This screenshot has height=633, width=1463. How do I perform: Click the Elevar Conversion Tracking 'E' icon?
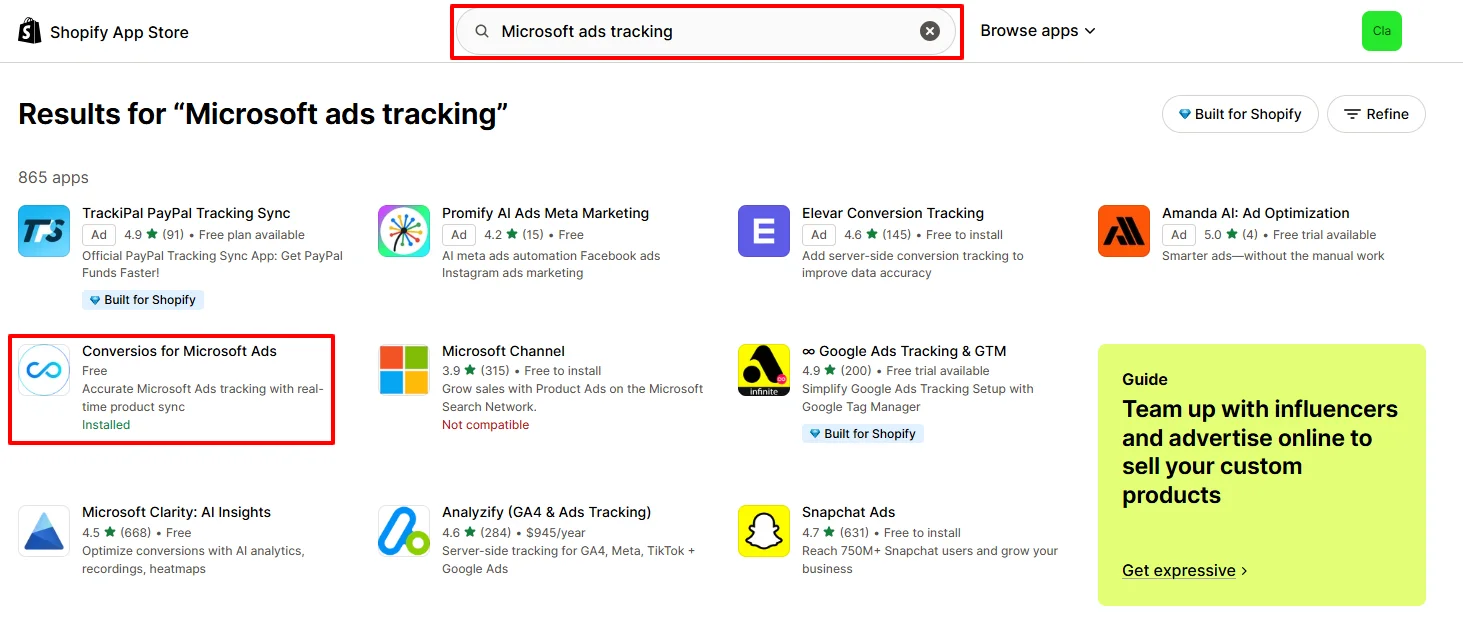tap(763, 231)
